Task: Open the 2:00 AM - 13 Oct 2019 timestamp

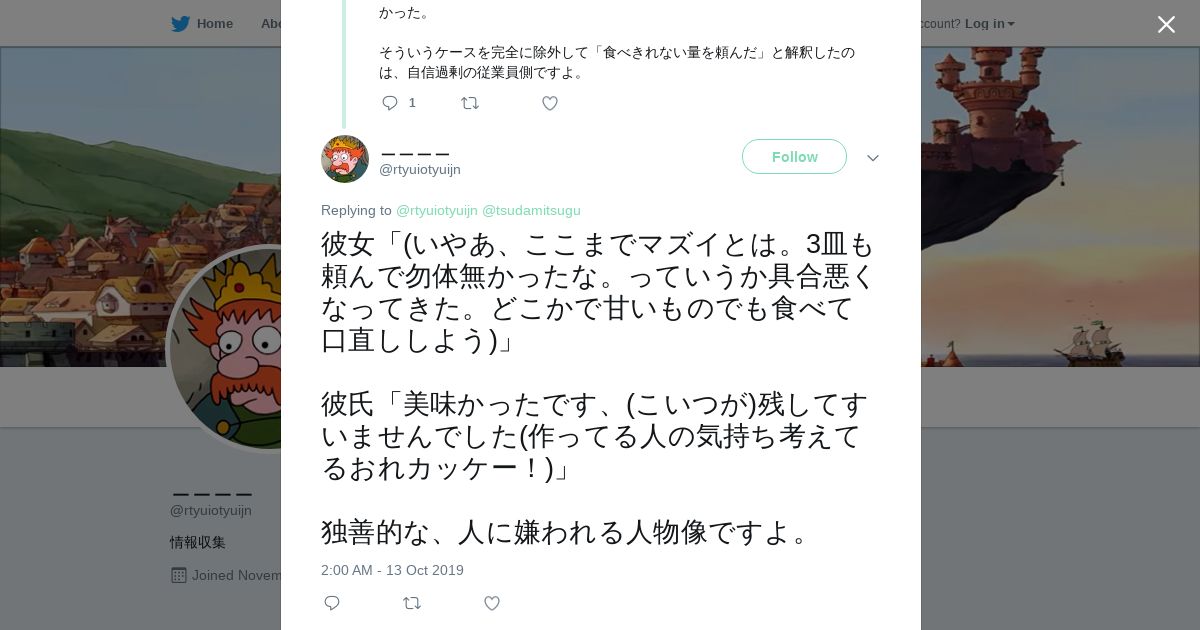Action: [x=392, y=570]
